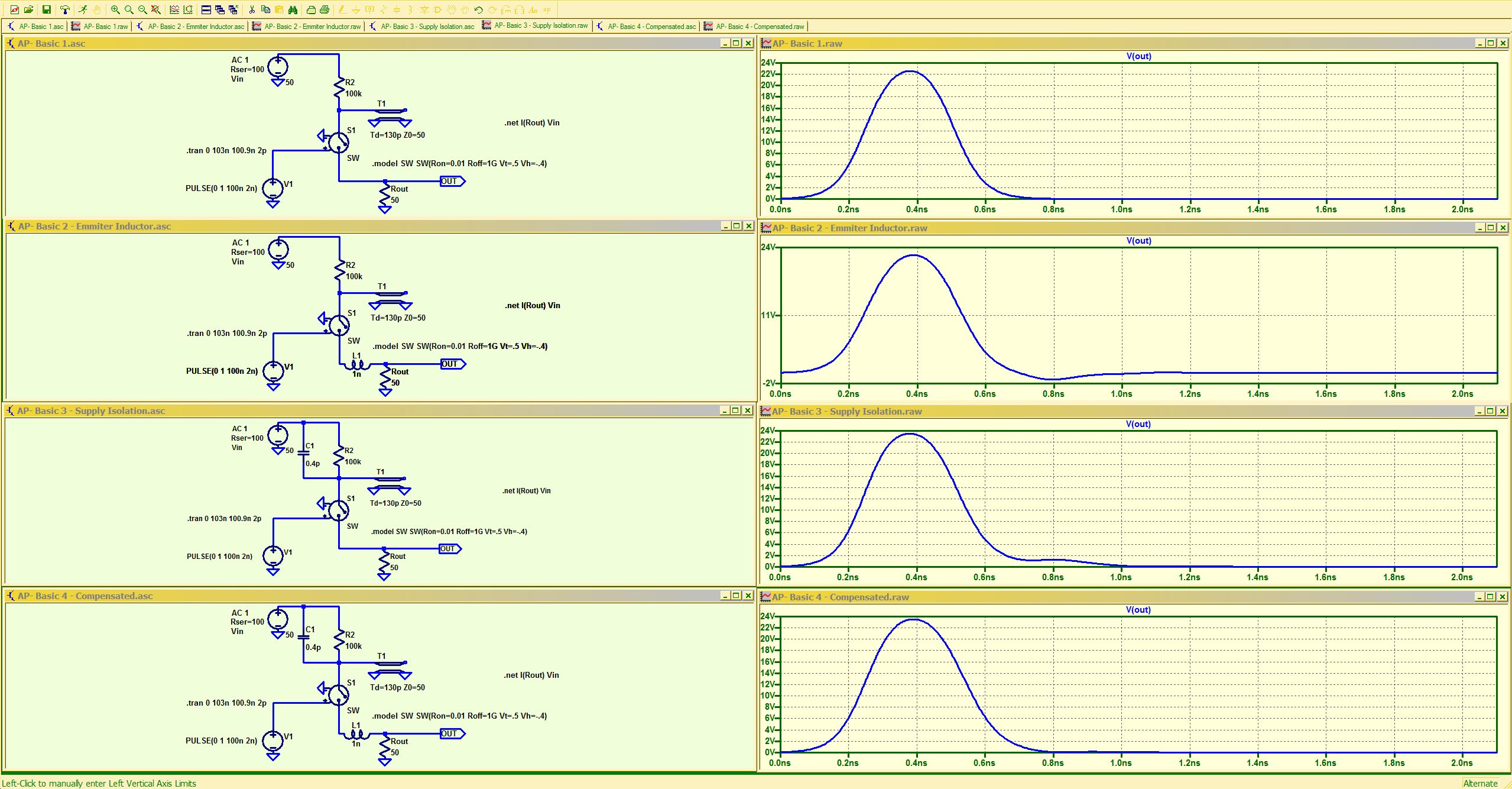Click the Open file folder icon
This screenshot has width=1512, height=789.
click(x=28, y=9)
